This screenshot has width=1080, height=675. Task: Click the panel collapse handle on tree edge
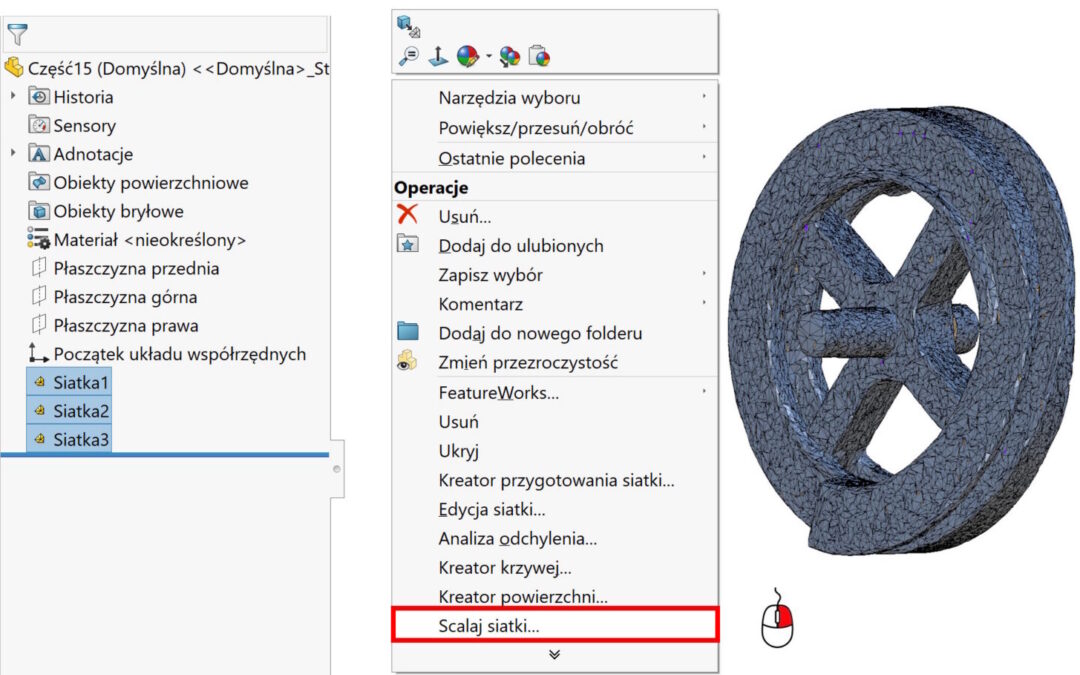click(337, 468)
